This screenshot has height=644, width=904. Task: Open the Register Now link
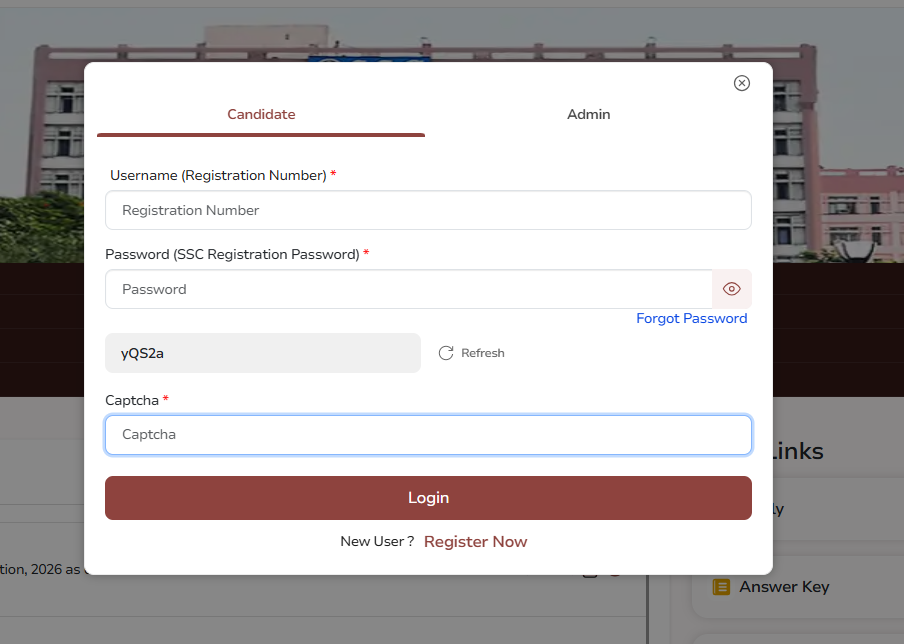pos(476,541)
